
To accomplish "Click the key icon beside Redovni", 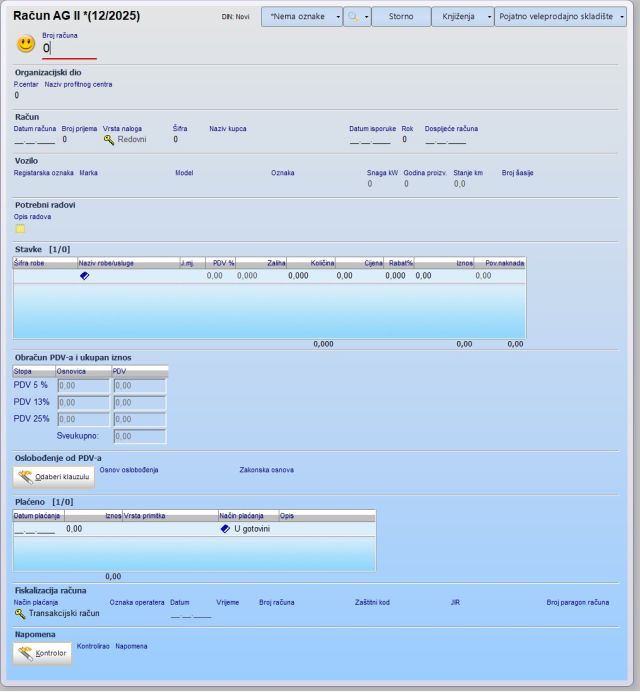I will point(108,140).
